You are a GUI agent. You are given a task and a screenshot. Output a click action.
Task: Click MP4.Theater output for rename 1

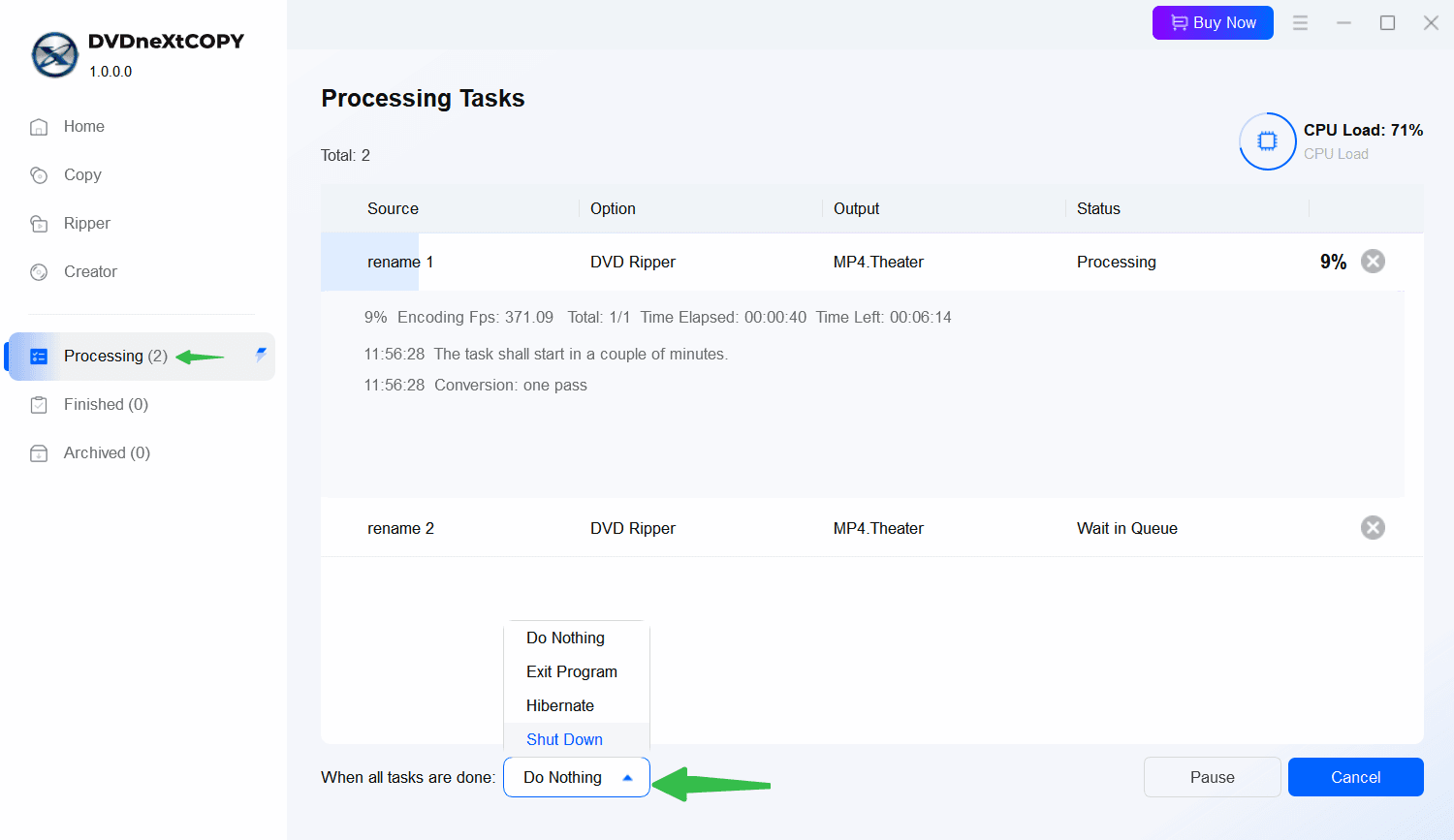tap(878, 262)
